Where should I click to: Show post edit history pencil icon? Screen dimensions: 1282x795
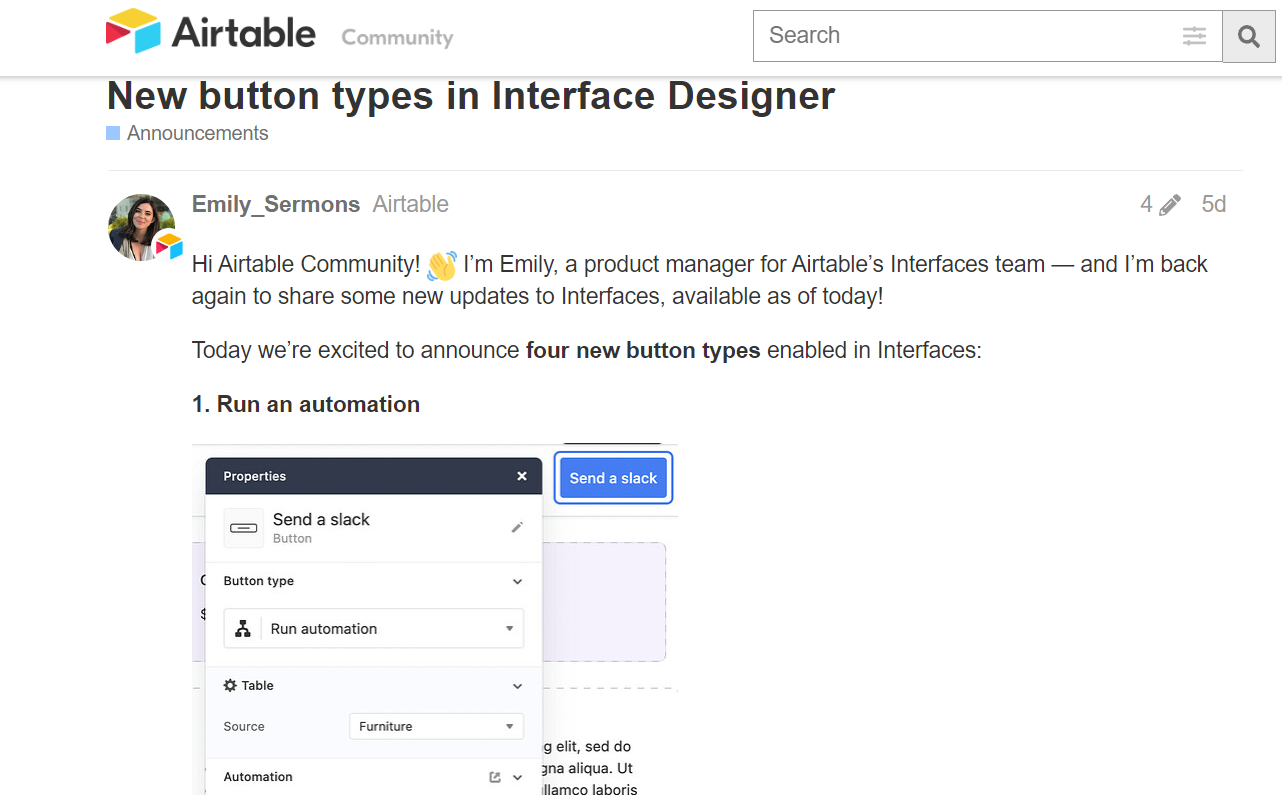point(1170,205)
